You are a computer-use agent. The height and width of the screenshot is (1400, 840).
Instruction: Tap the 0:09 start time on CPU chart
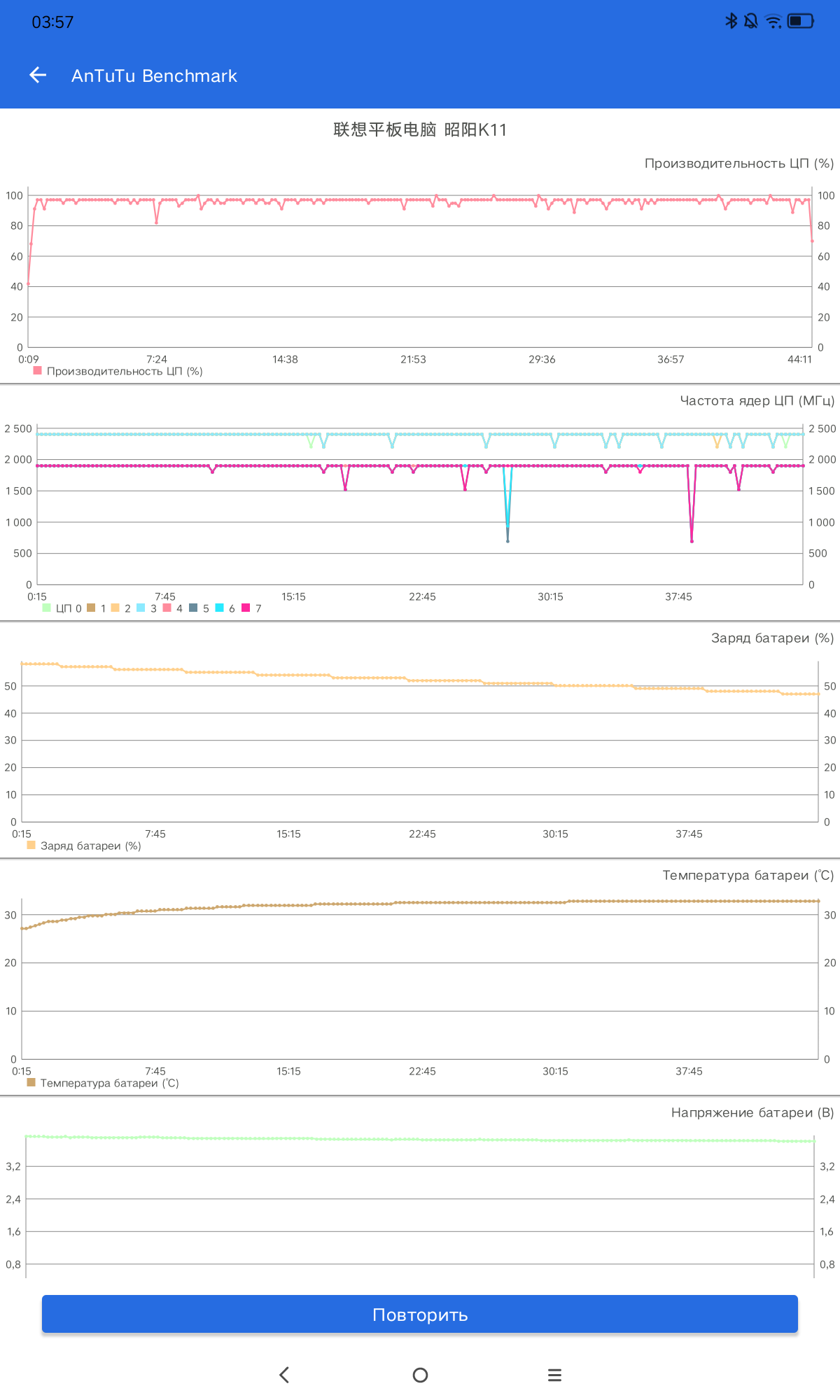tap(29, 359)
